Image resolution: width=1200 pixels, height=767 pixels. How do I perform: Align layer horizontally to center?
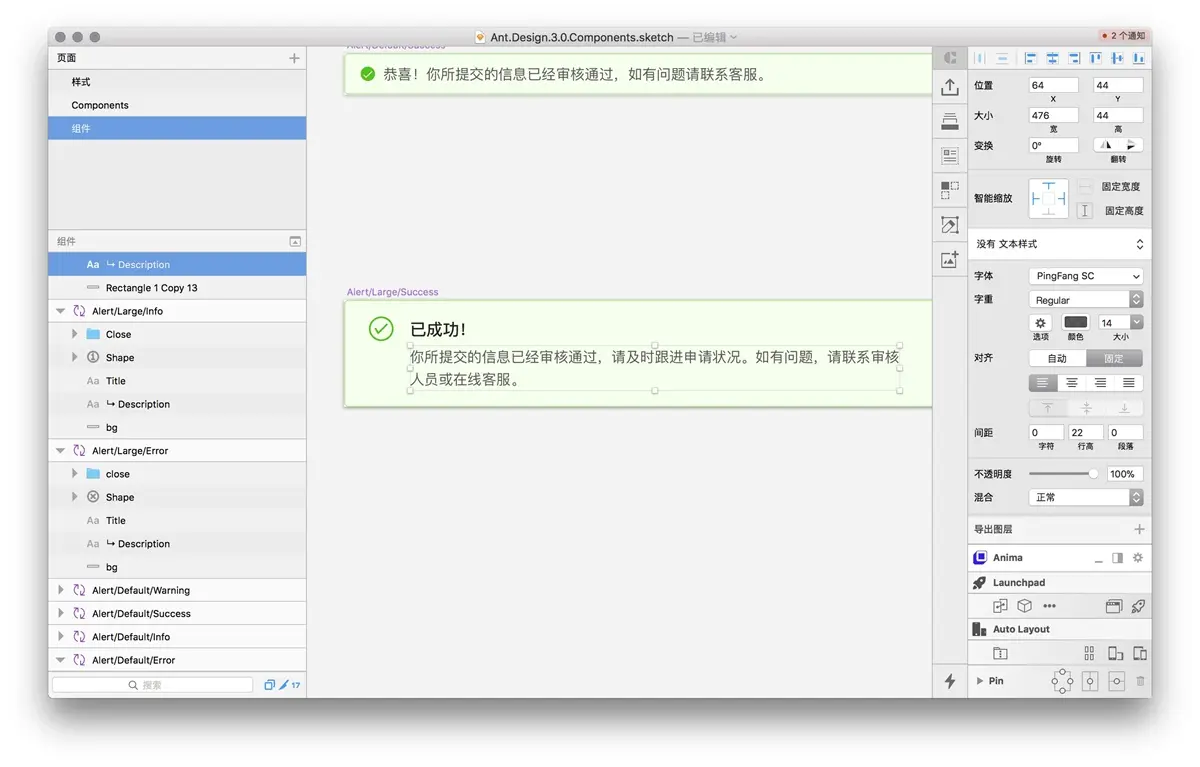click(x=1052, y=59)
